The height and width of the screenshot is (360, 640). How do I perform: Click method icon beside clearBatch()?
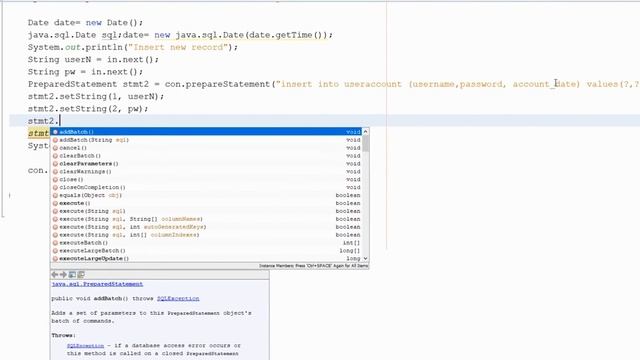[56, 156]
